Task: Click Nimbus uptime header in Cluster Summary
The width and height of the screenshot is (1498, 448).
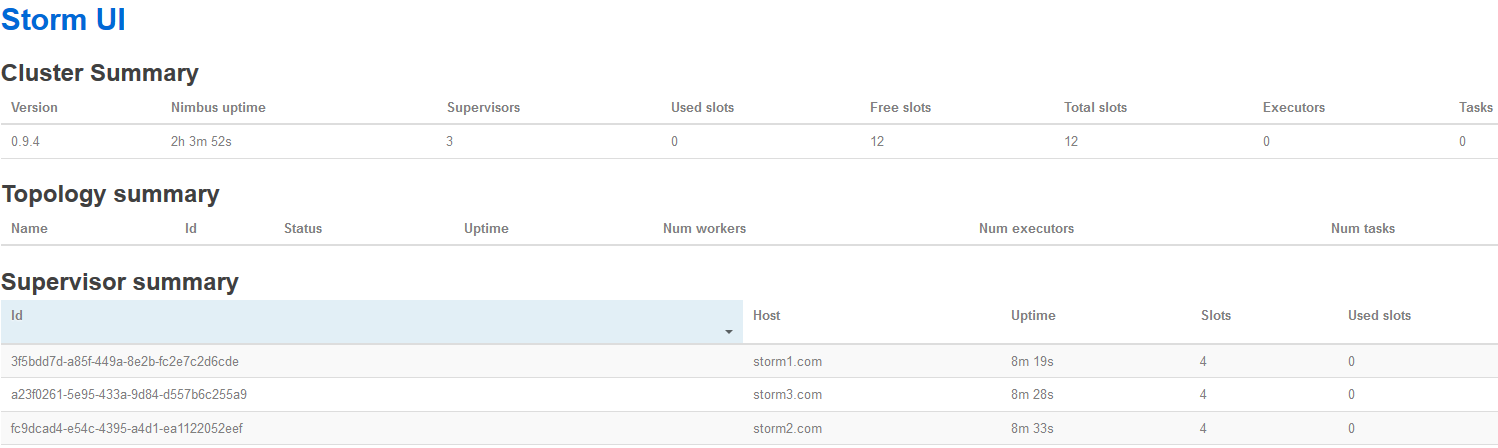Action: pos(218,107)
